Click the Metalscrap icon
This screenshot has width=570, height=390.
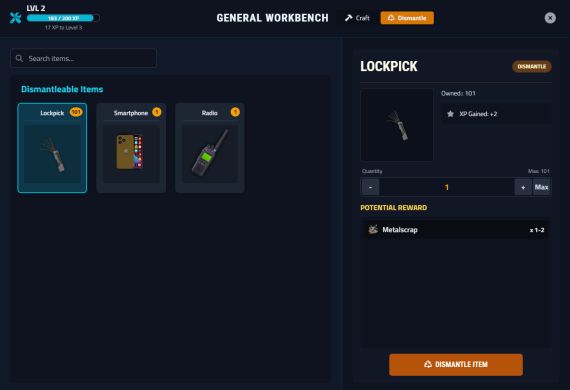pos(373,229)
